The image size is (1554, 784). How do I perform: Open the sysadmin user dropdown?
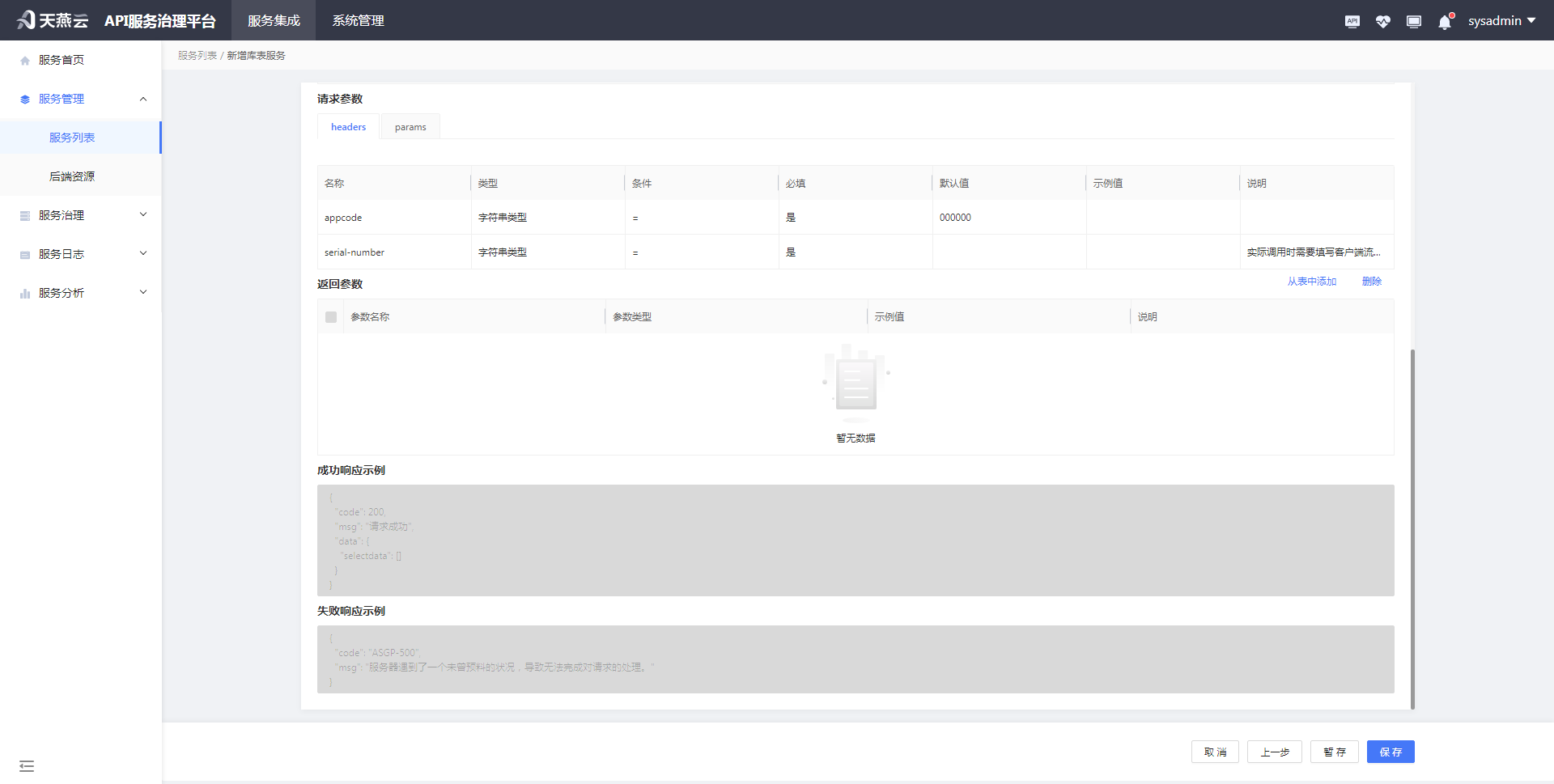pyautogui.click(x=1502, y=20)
